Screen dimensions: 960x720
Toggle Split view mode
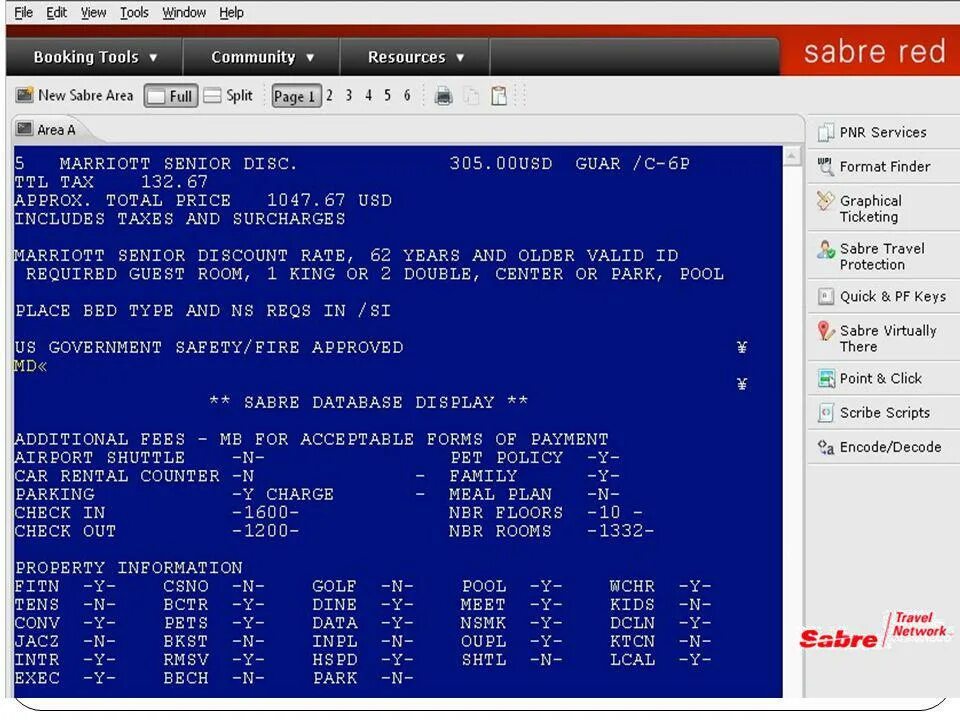[228, 96]
